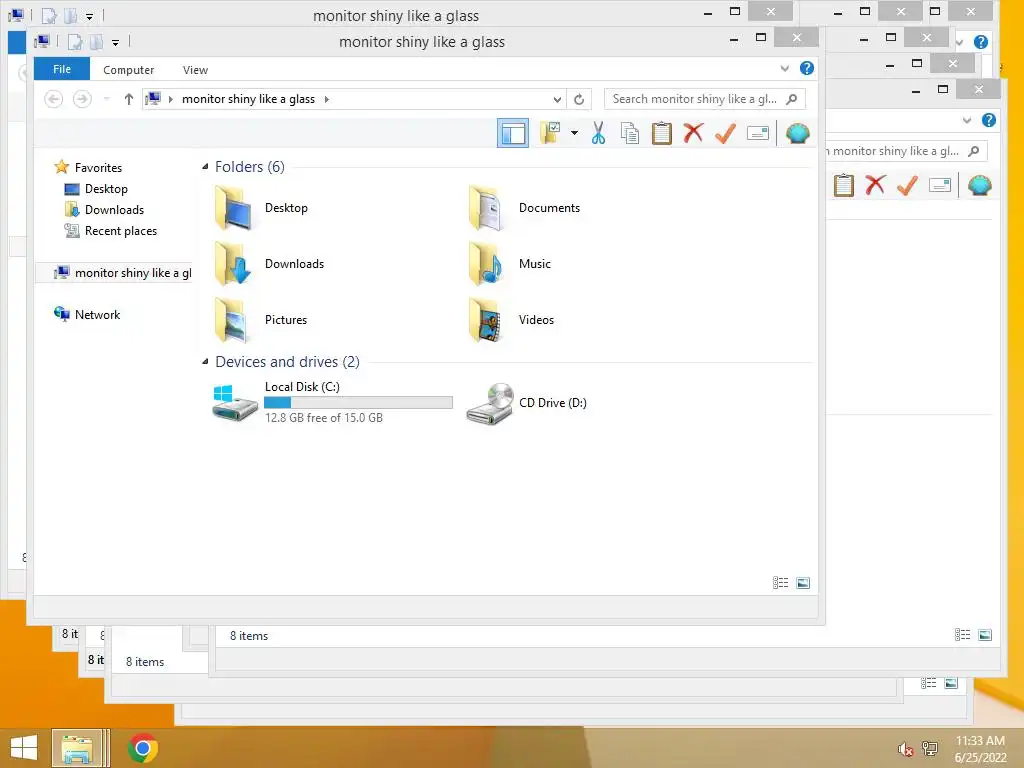Image resolution: width=1024 pixels, height=768 pixels.
Task: Click the computer icon in address bar
Action: coord(153,99)
